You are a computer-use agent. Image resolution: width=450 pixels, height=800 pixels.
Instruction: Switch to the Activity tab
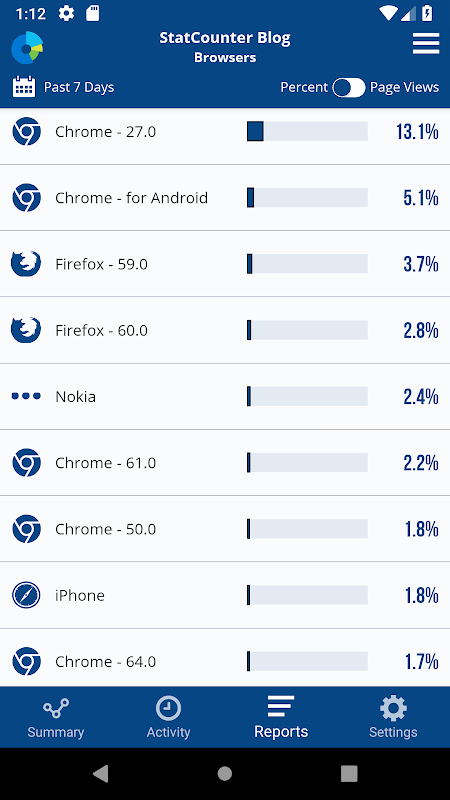[168, 718]
